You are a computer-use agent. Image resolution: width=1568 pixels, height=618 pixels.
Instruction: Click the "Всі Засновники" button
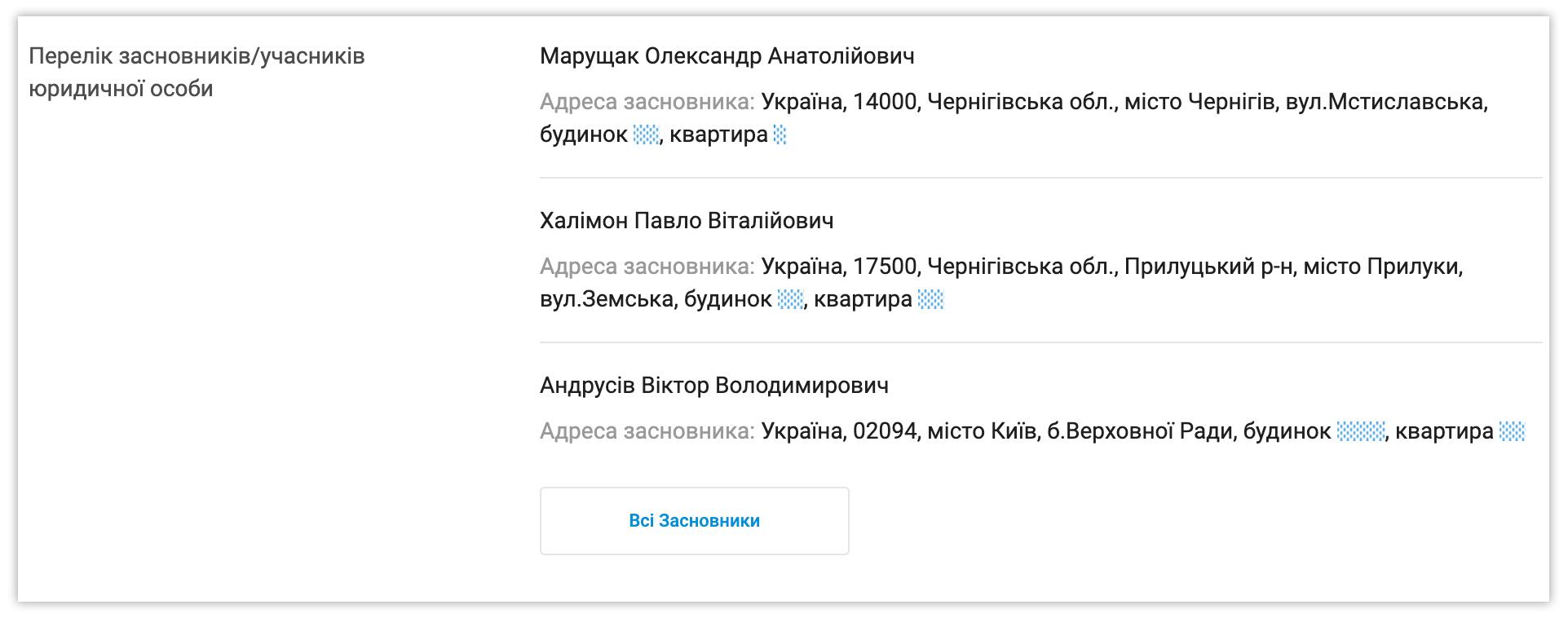pyautogui.click(x=694, y=521)
